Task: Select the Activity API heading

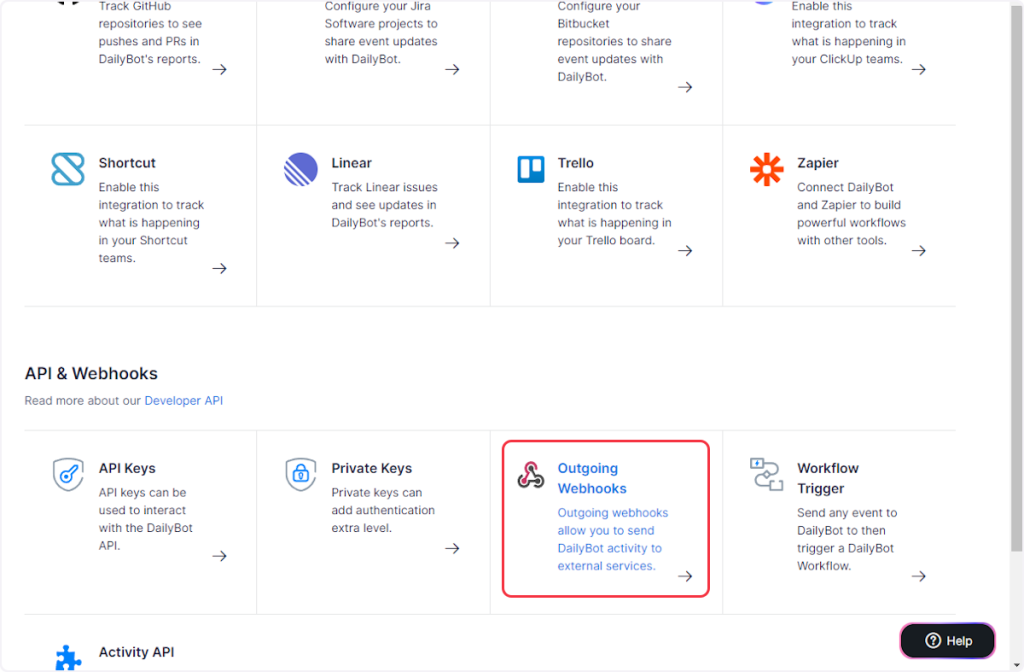Action: pos(136,652)
